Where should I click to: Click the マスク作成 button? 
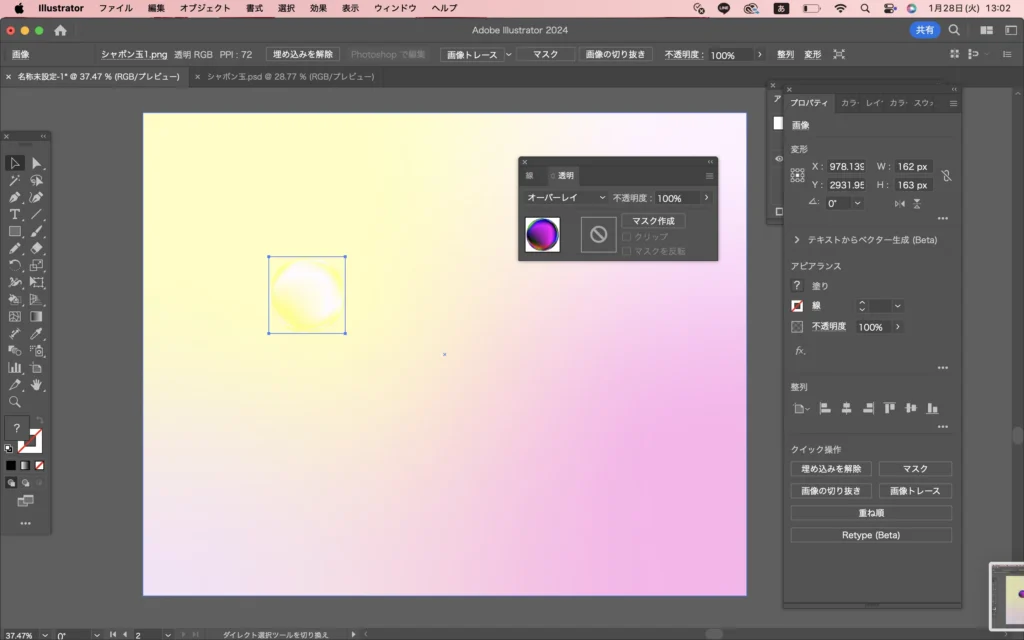click(653, 220)
